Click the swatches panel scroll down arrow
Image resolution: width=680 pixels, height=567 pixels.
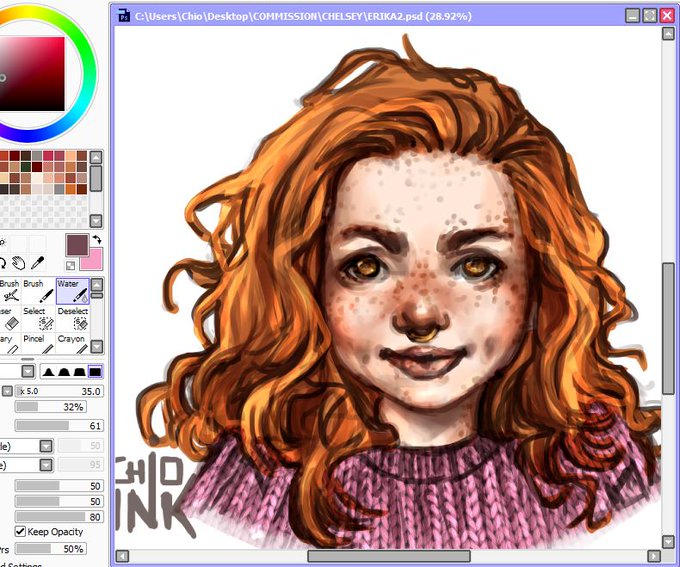(x=96, y=221)
